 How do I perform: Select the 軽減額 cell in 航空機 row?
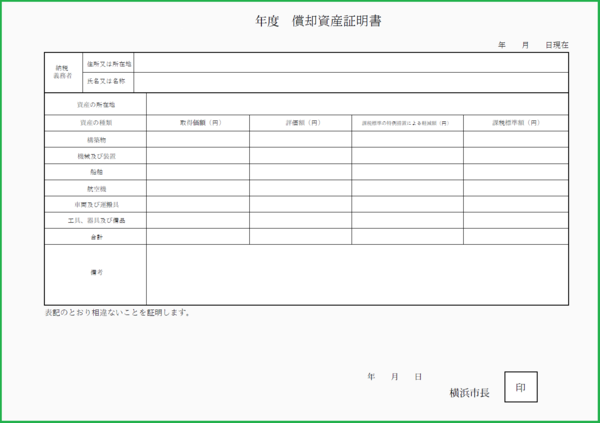pos(408,188)
